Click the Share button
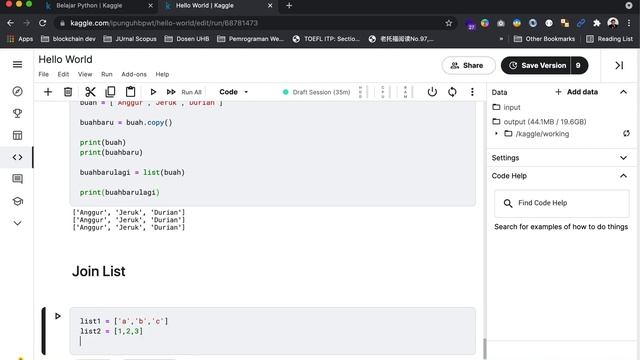This screenshot has height=360, width=640. 468,65
